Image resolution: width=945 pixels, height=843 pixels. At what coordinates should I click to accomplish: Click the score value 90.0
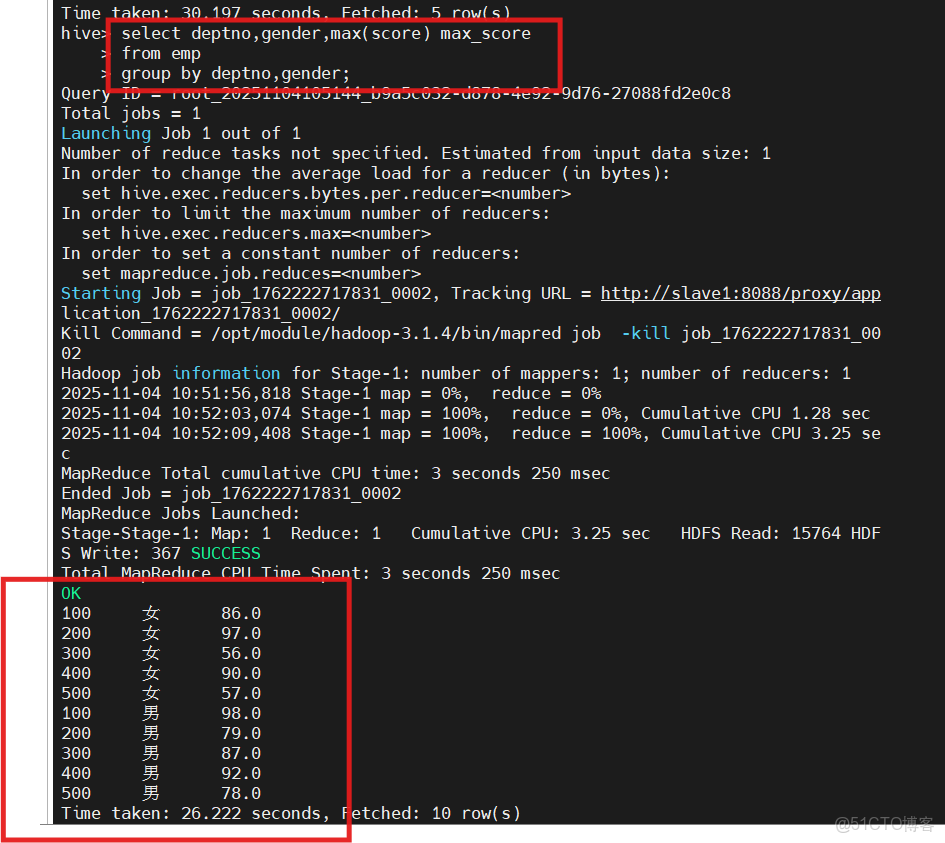click(241, 673)
